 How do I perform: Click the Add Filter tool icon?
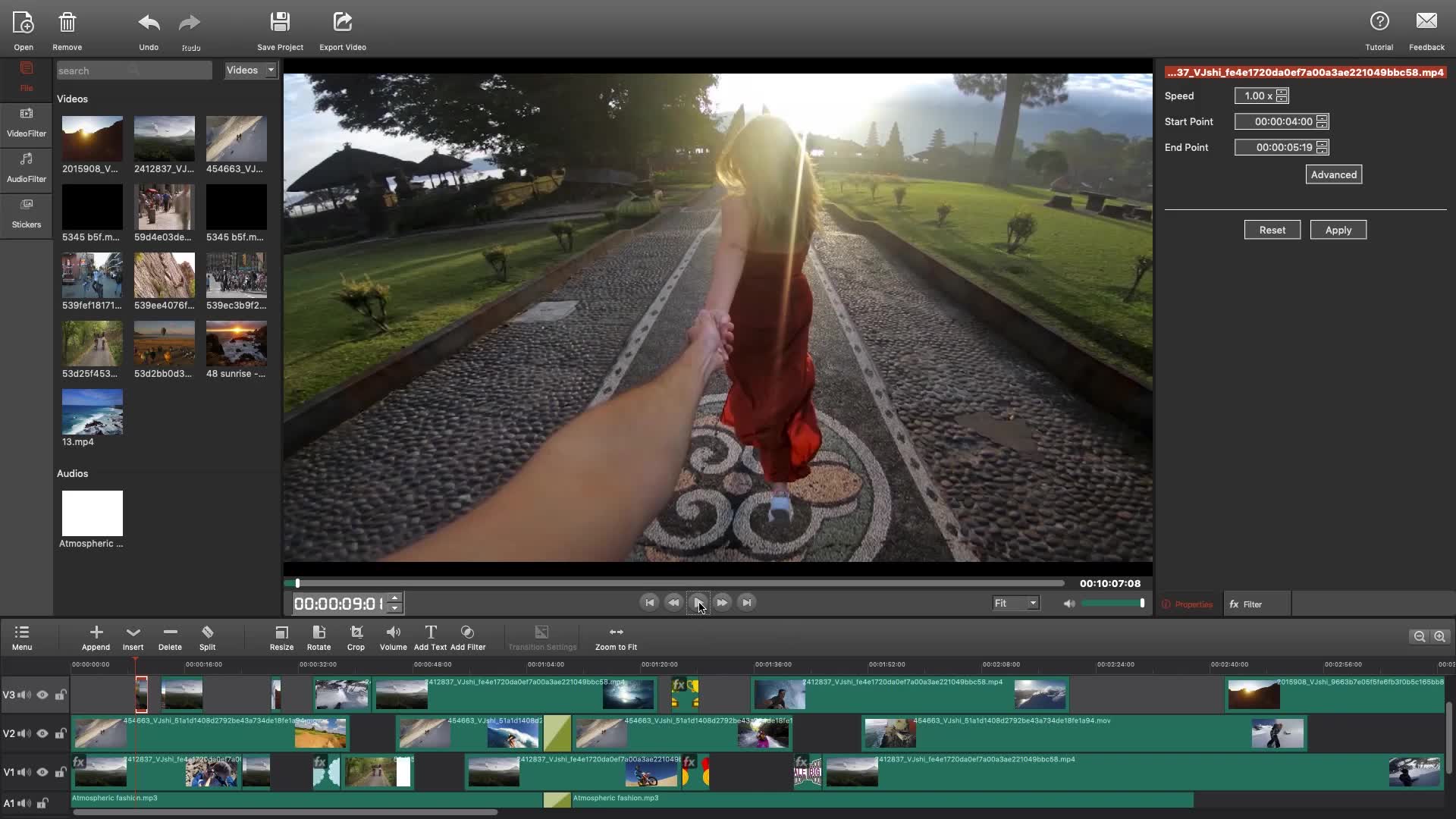(x=467, y=631)
